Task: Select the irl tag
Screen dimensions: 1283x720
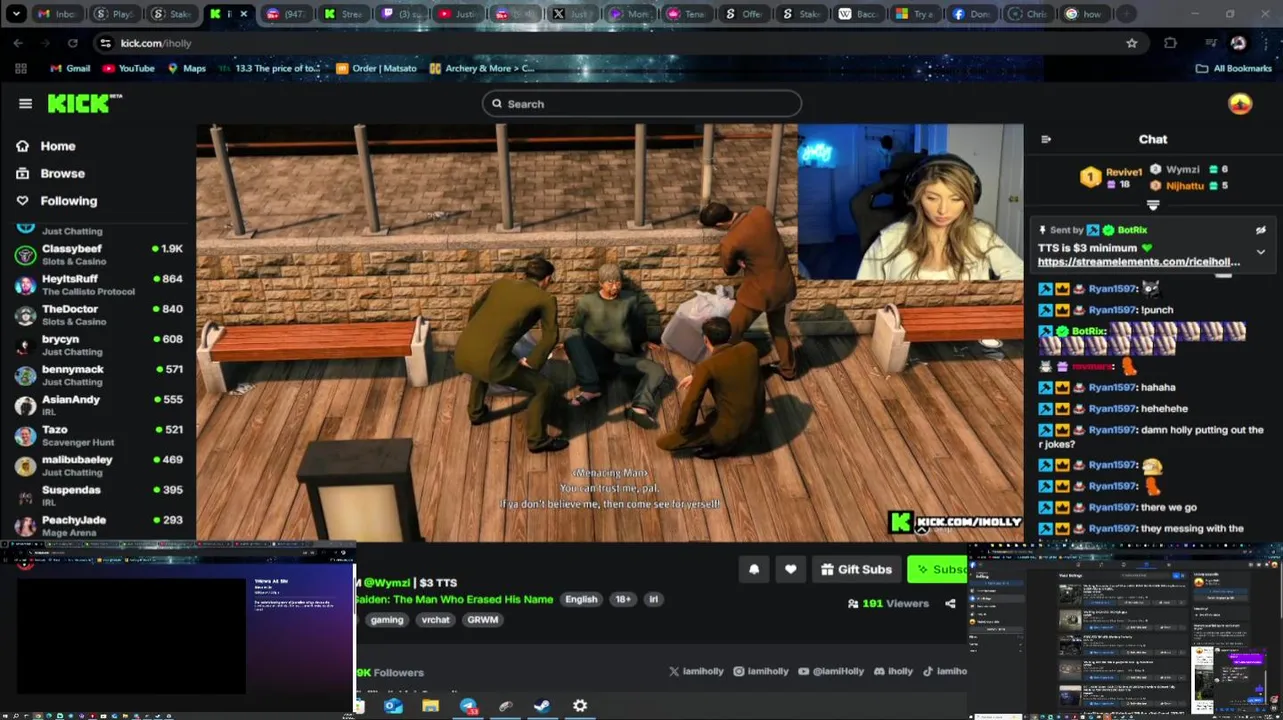Action: (654, 599)
